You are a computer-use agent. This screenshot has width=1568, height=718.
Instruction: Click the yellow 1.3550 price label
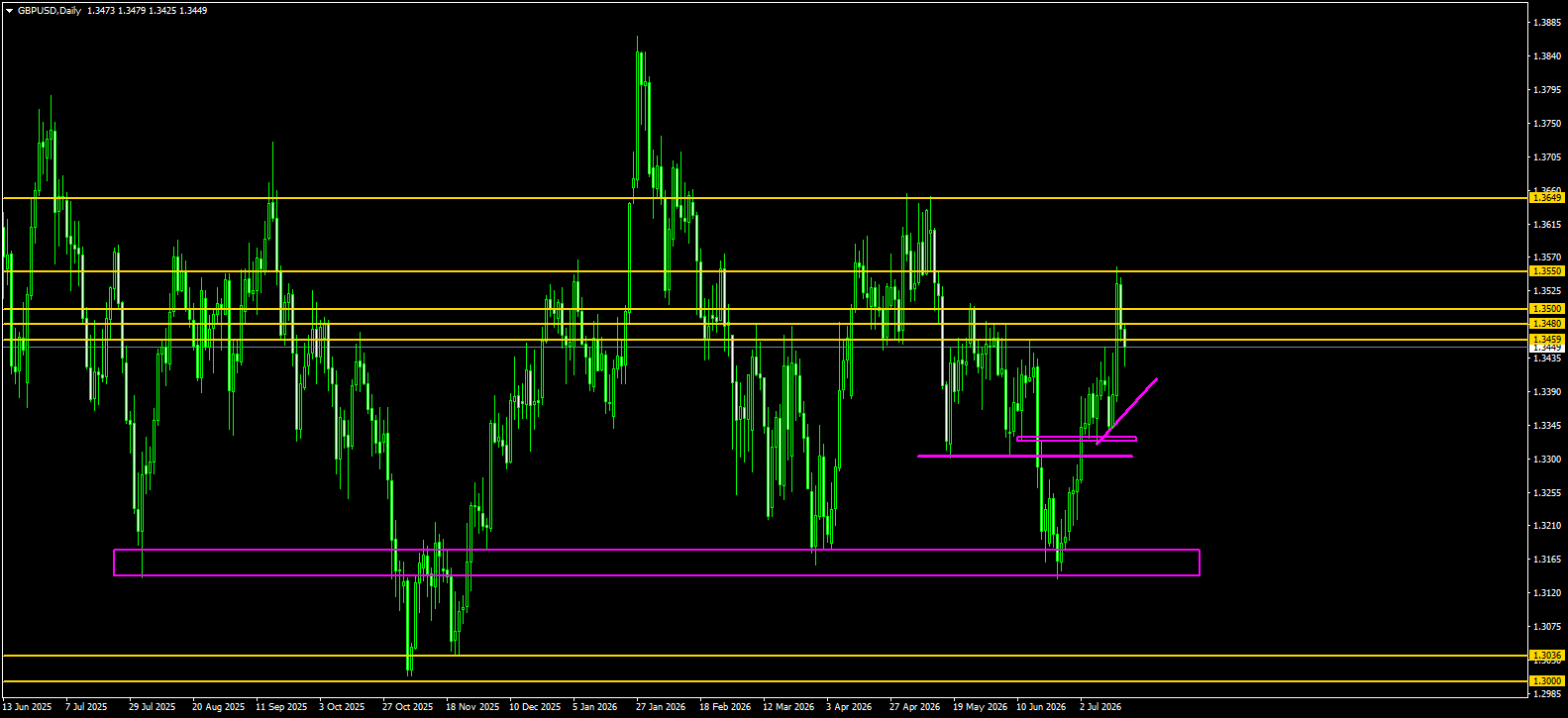(1547, 271)
